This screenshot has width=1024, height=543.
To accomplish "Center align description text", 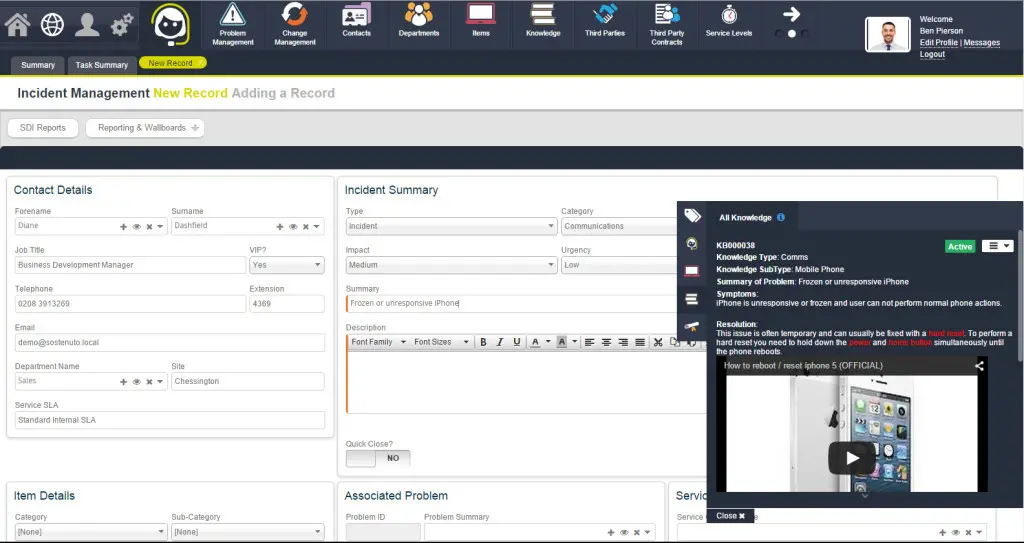I will coord(607,342).
